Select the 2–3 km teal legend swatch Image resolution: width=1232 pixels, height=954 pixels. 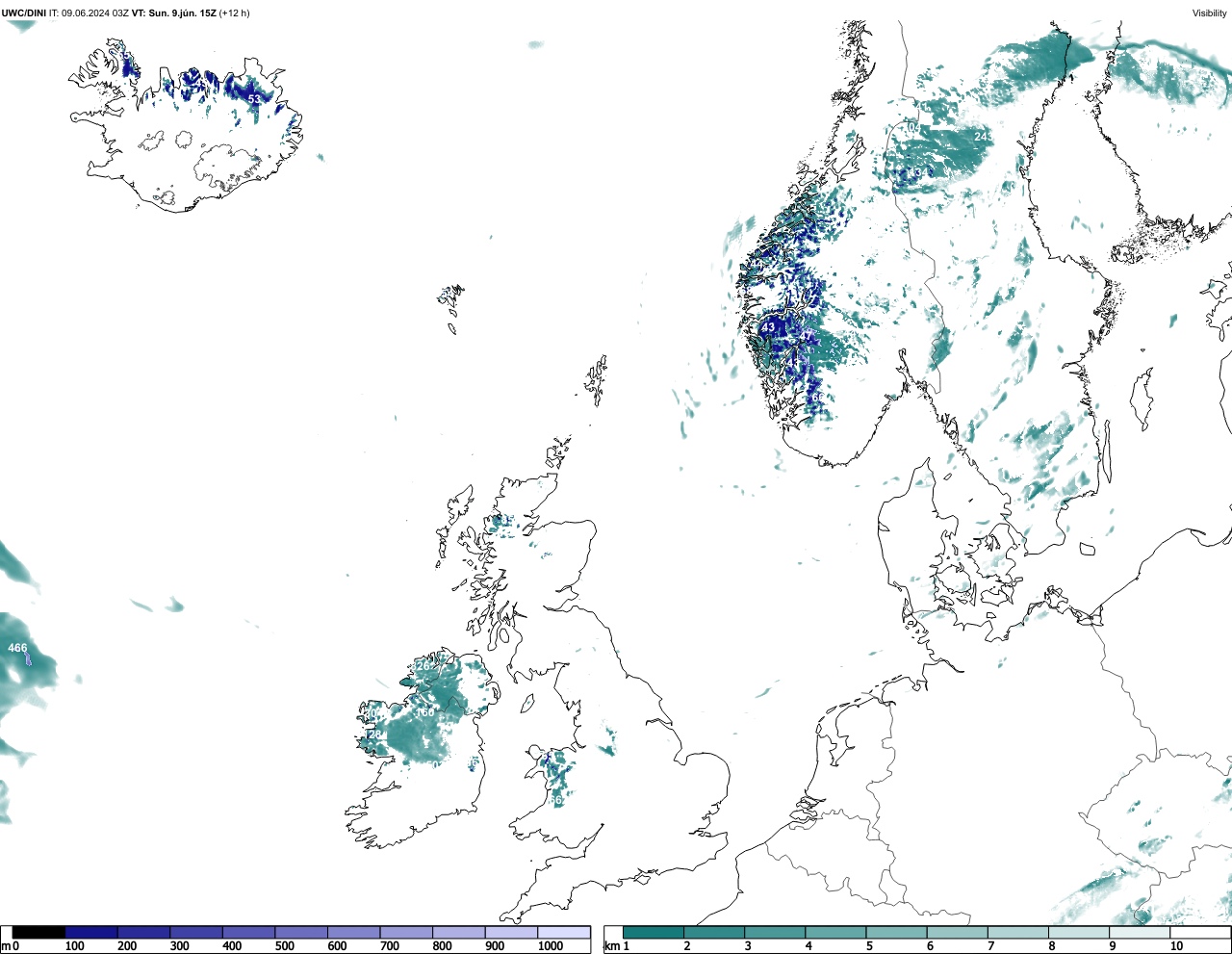714,932
